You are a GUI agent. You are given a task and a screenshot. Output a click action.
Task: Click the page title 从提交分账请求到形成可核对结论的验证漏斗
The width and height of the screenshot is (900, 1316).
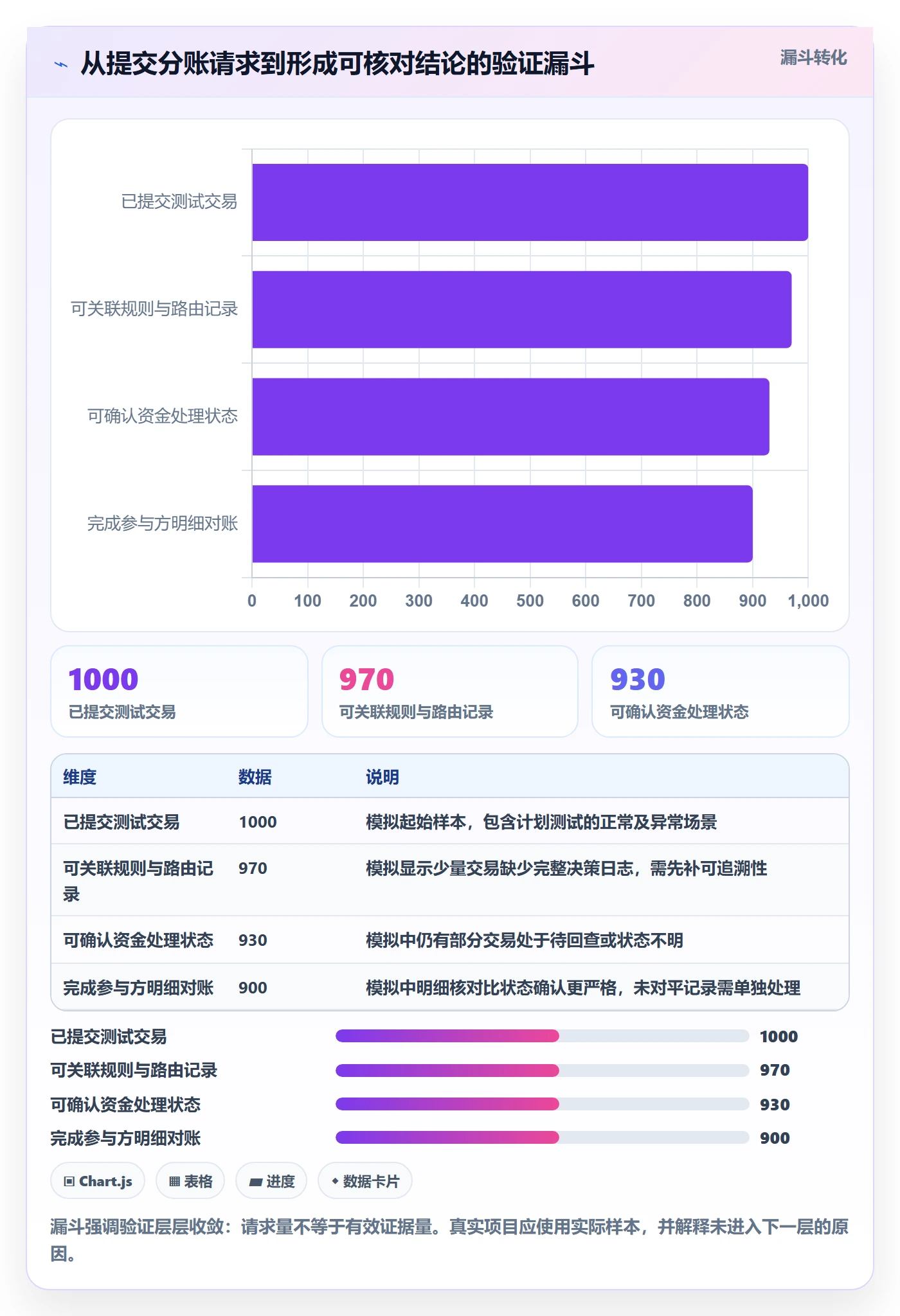tap(337, 64)
